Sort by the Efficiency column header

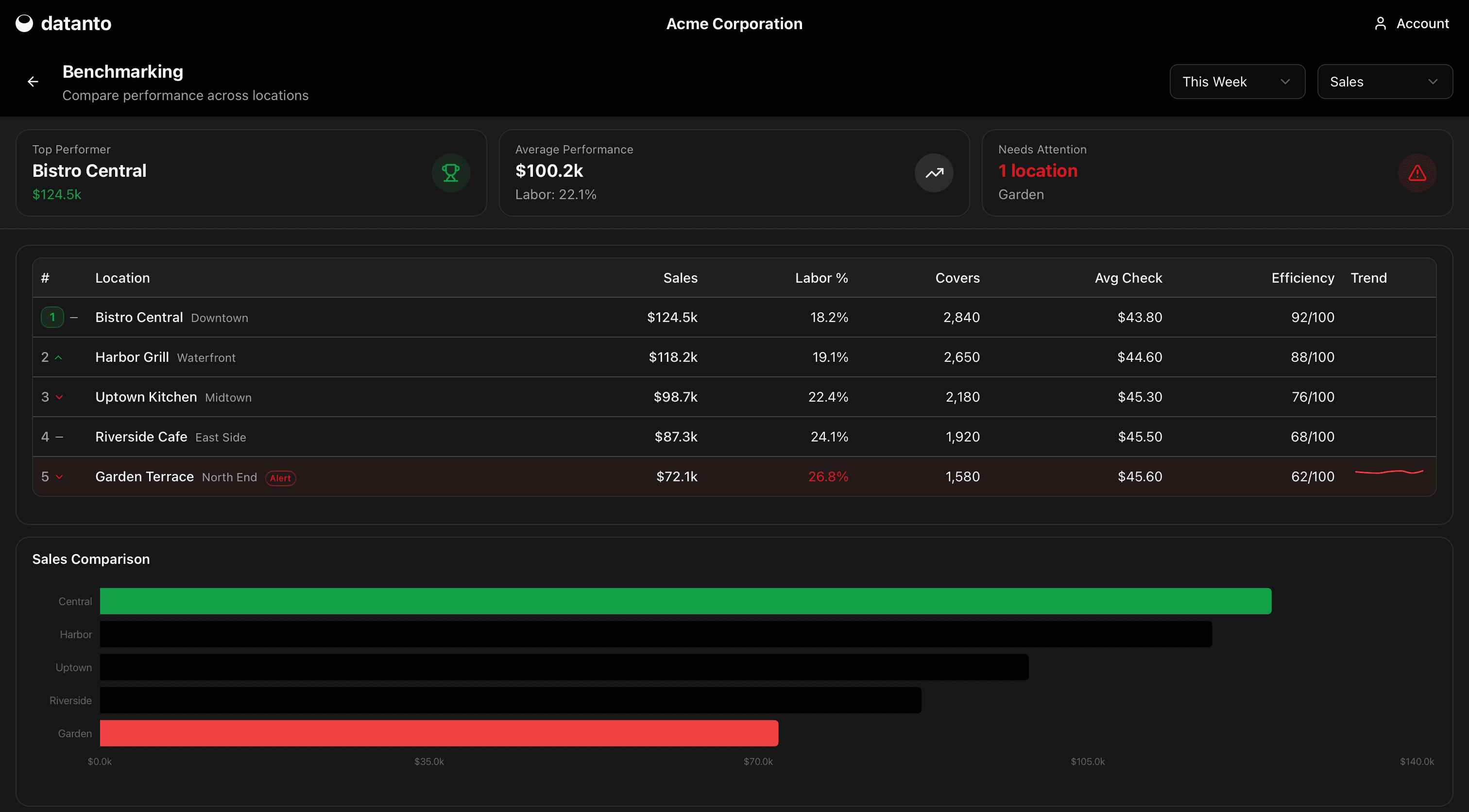click(x=1302, y=278)
